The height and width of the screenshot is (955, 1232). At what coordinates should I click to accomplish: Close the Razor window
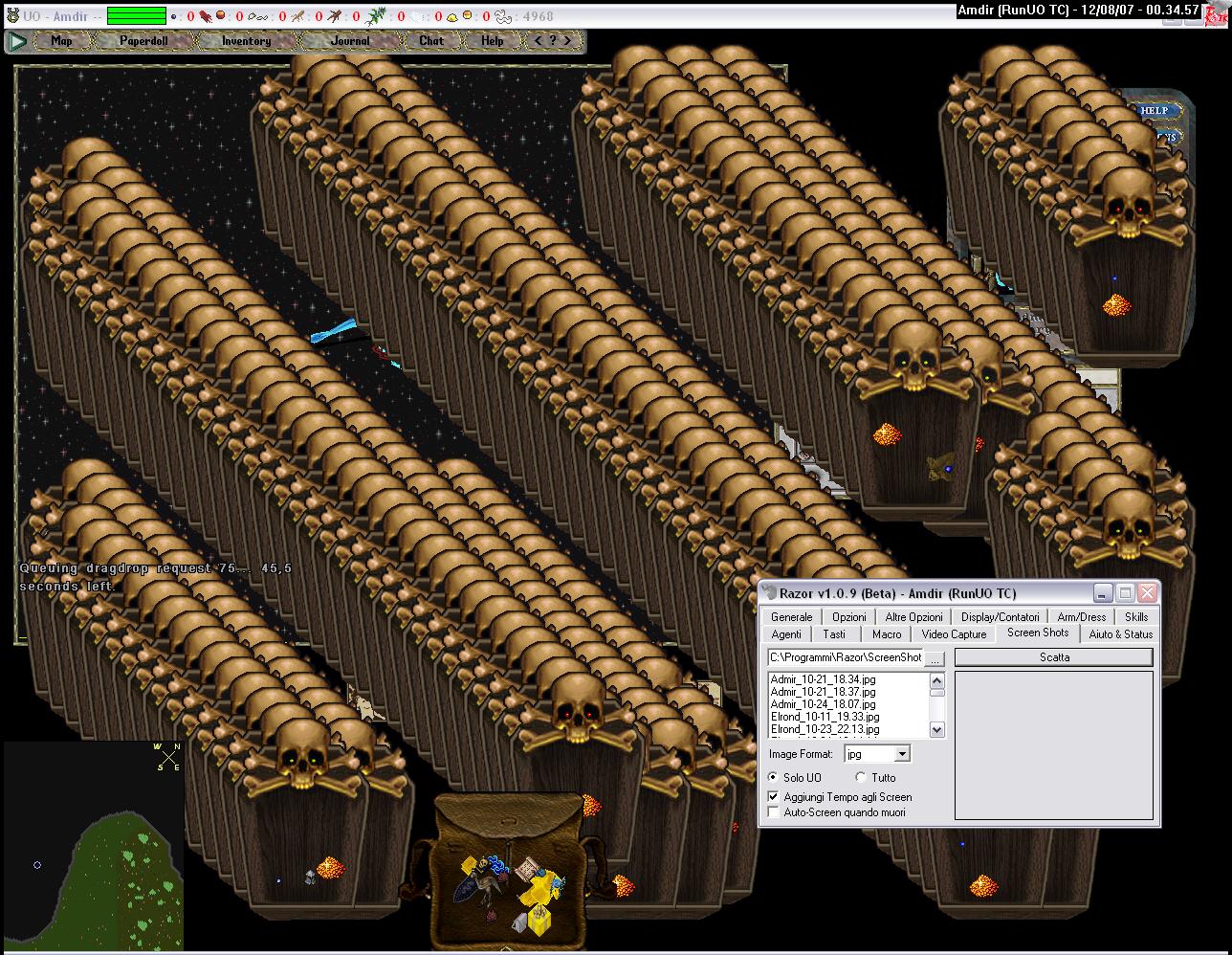point(1148,593)
